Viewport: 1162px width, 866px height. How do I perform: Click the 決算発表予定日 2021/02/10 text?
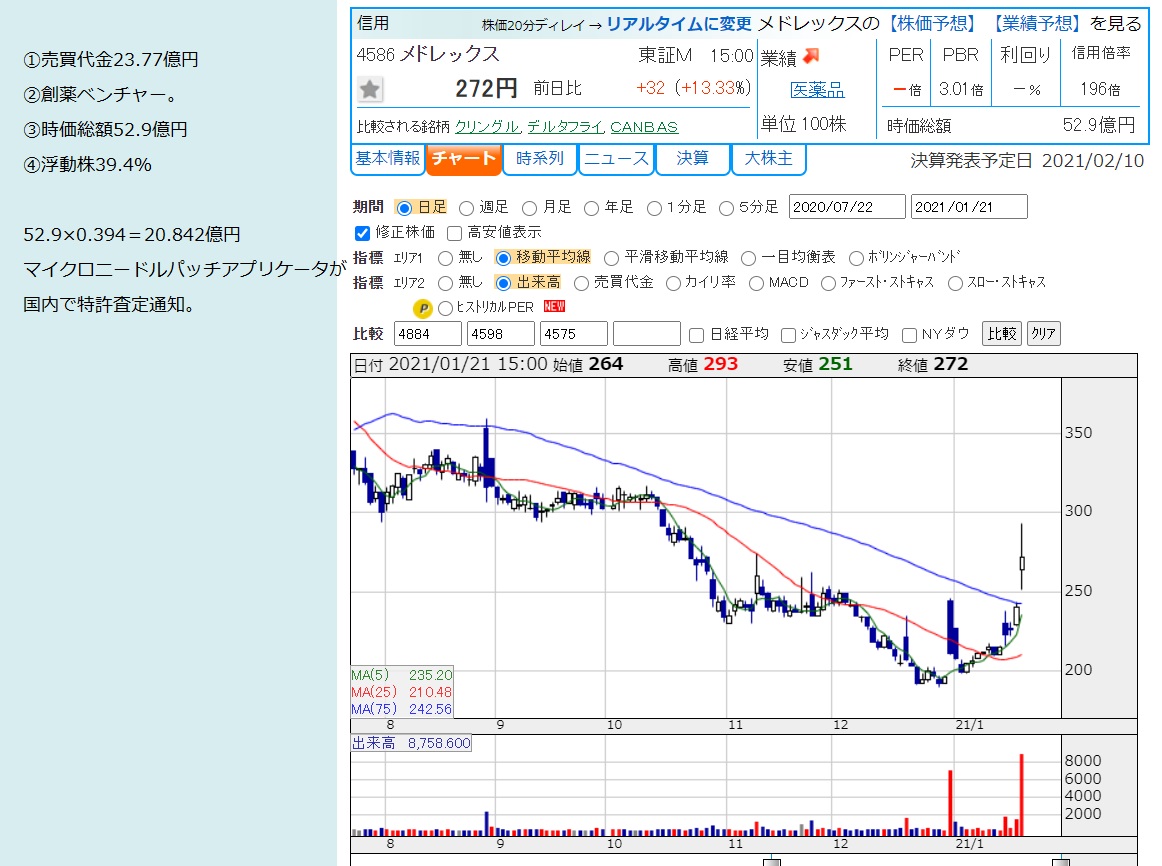click(1027, 161)
